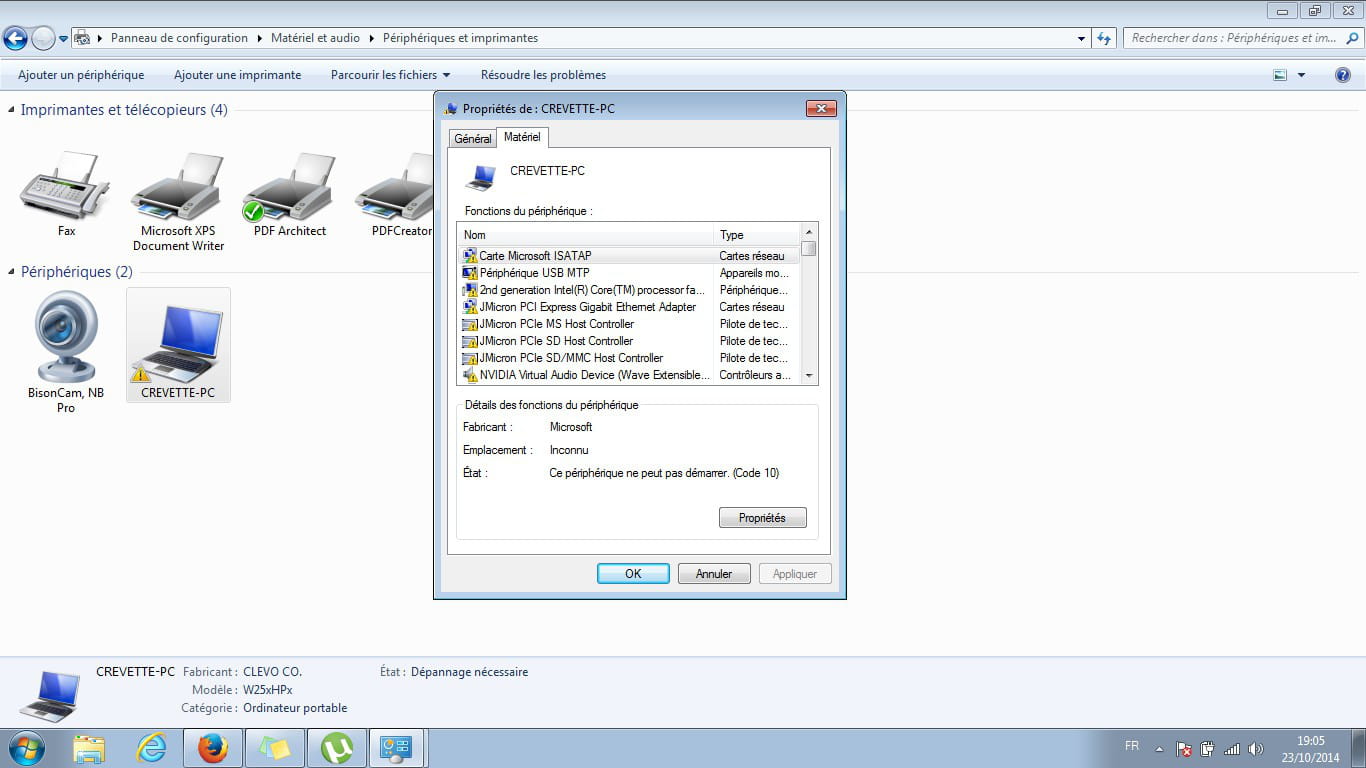Image resolution: width=1366 pixels, height=768 pixels.
Task: Click the device list scroll down arrow
Action: click(809, 376)
